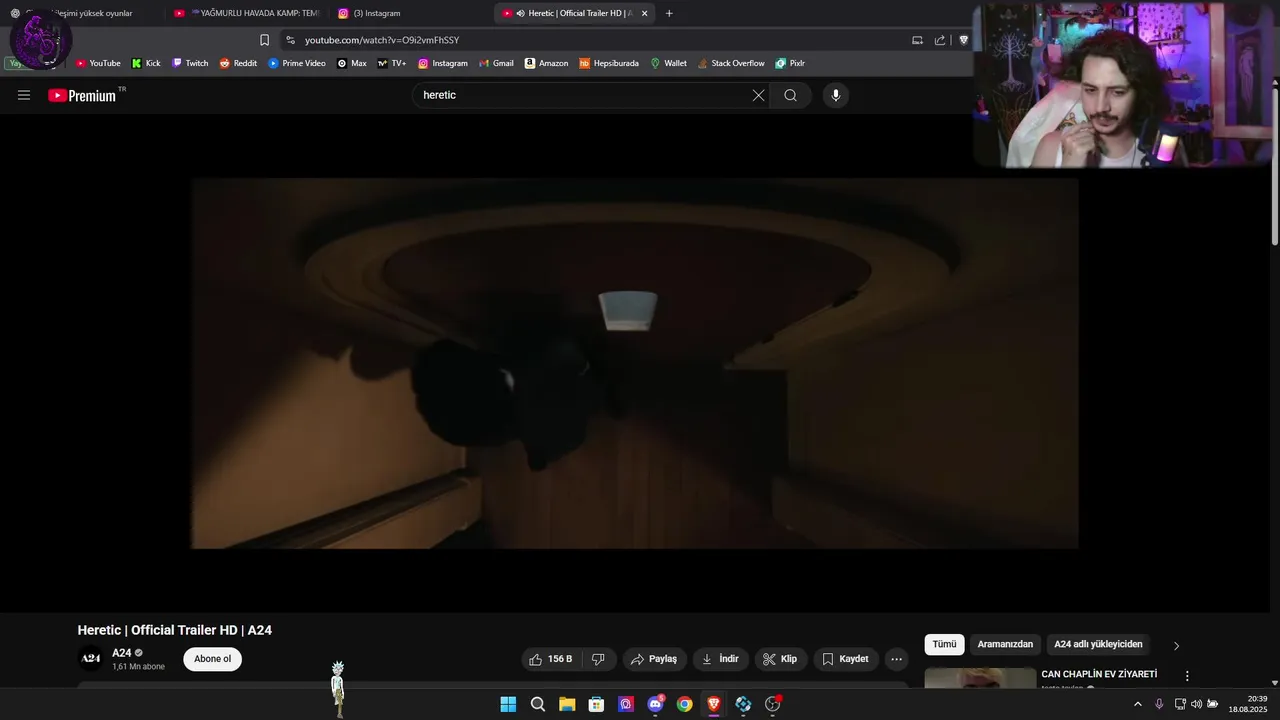Select the A24 adlı yükleyiciden chip

(1098, 644)
